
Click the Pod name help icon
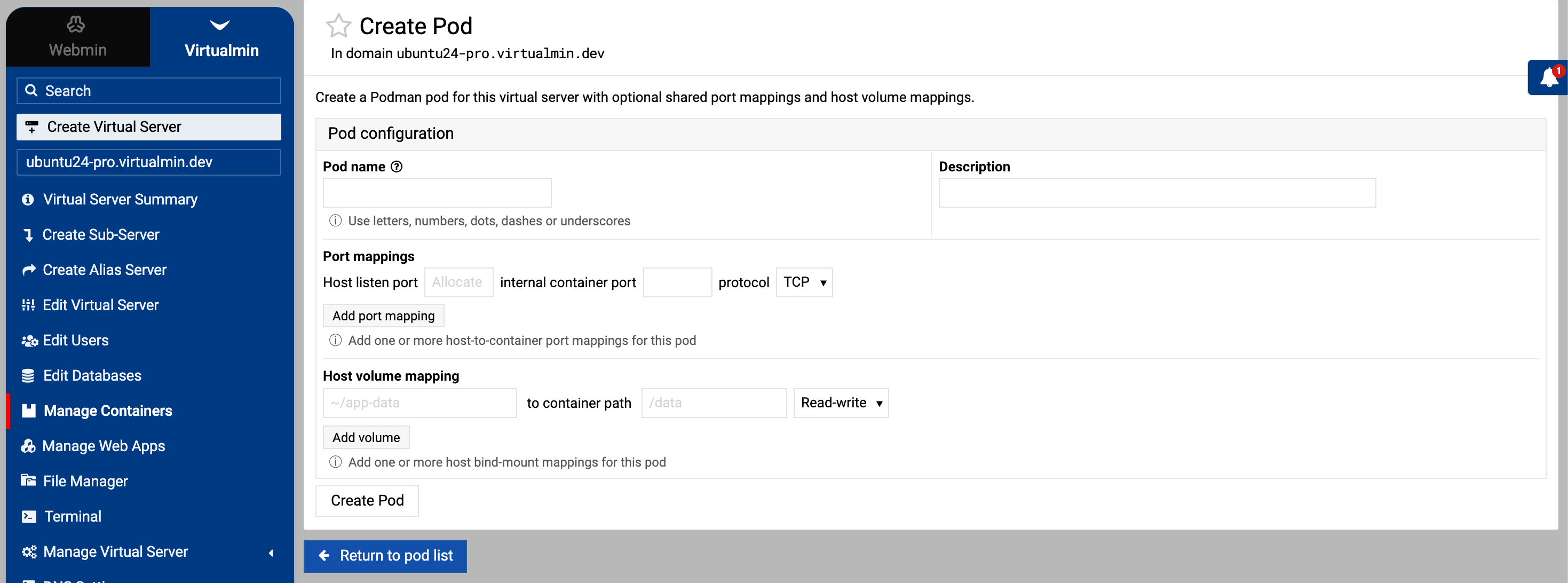[396, 167]
